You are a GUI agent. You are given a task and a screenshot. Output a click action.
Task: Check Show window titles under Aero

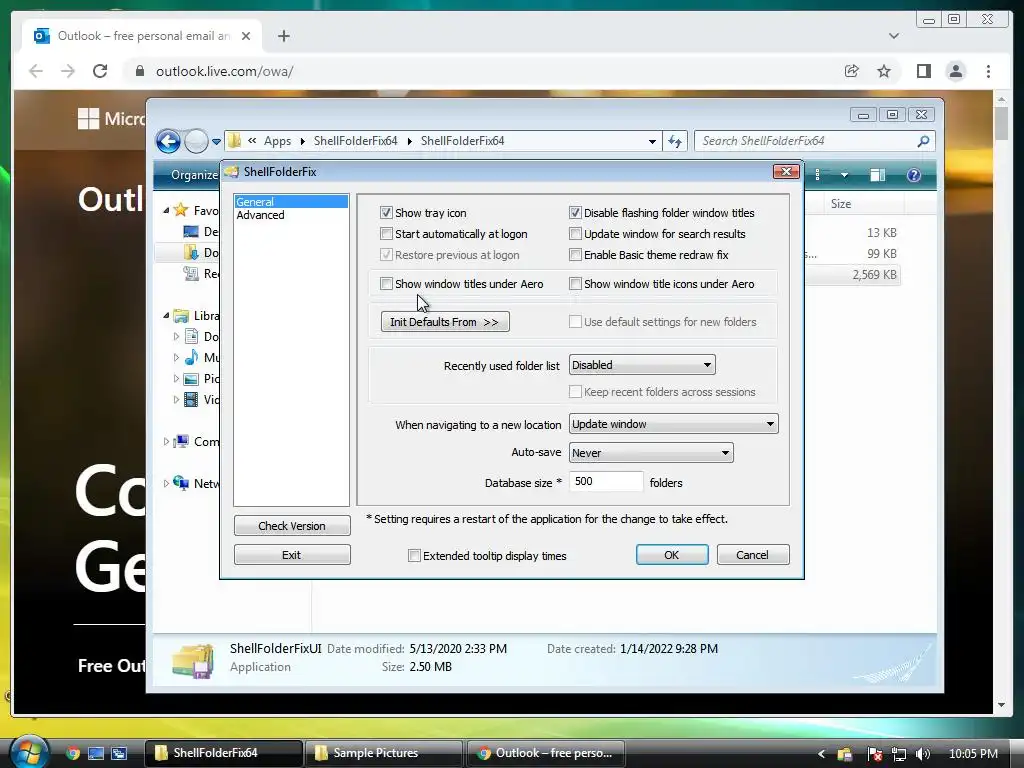pyautogui.click(x=386, y=283)
